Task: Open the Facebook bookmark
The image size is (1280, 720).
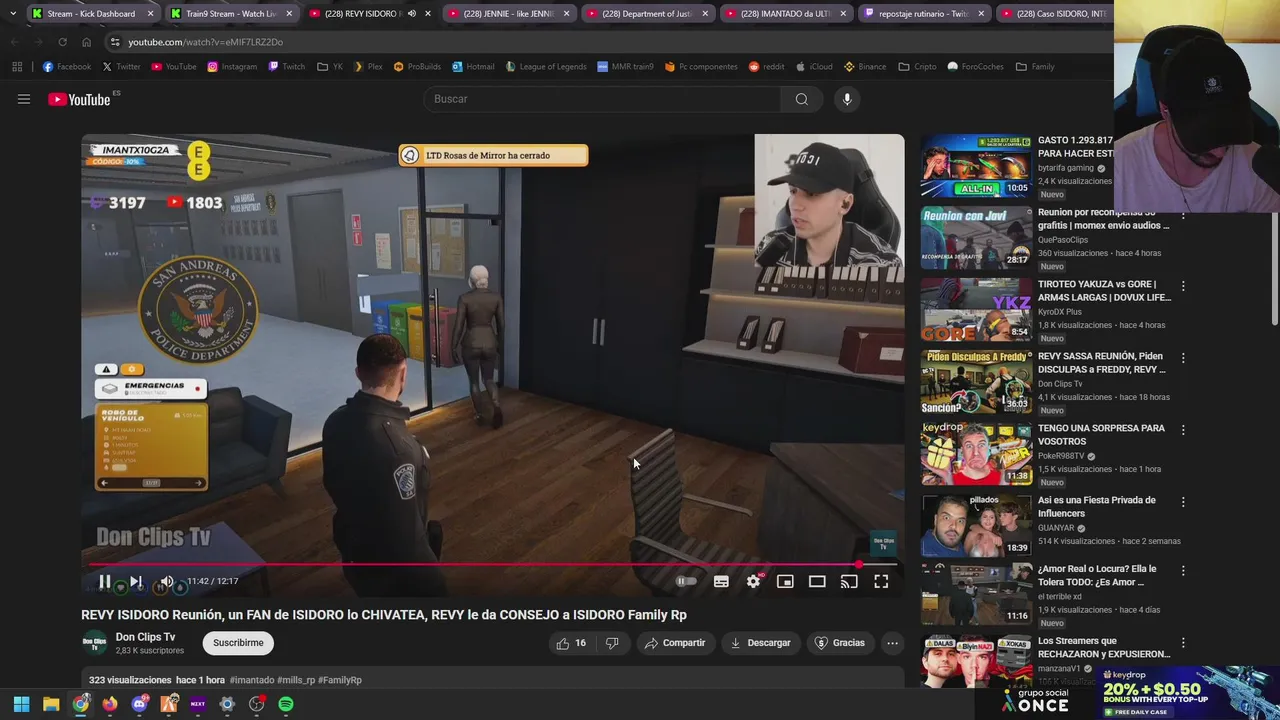Action: (66, 67)
